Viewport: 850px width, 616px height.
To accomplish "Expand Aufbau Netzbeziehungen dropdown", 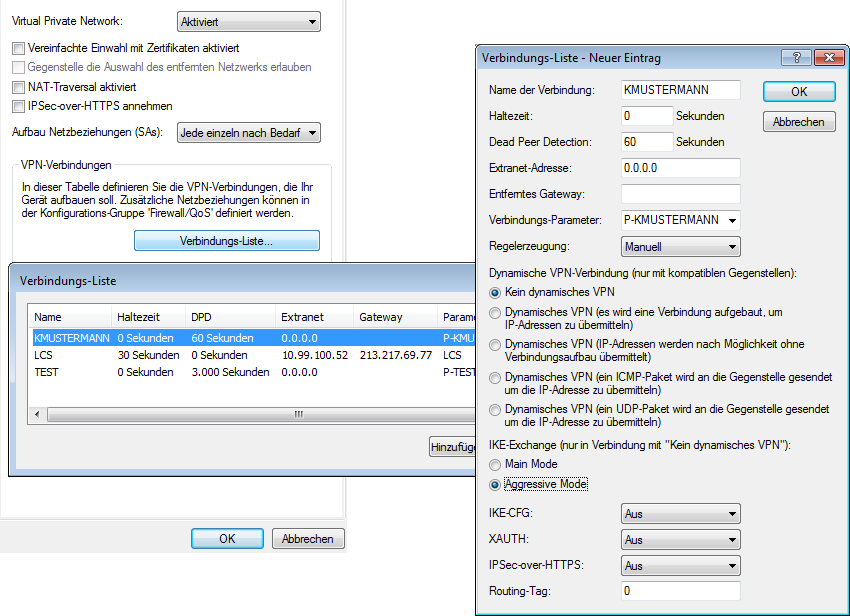I will [x=248, y=132].
